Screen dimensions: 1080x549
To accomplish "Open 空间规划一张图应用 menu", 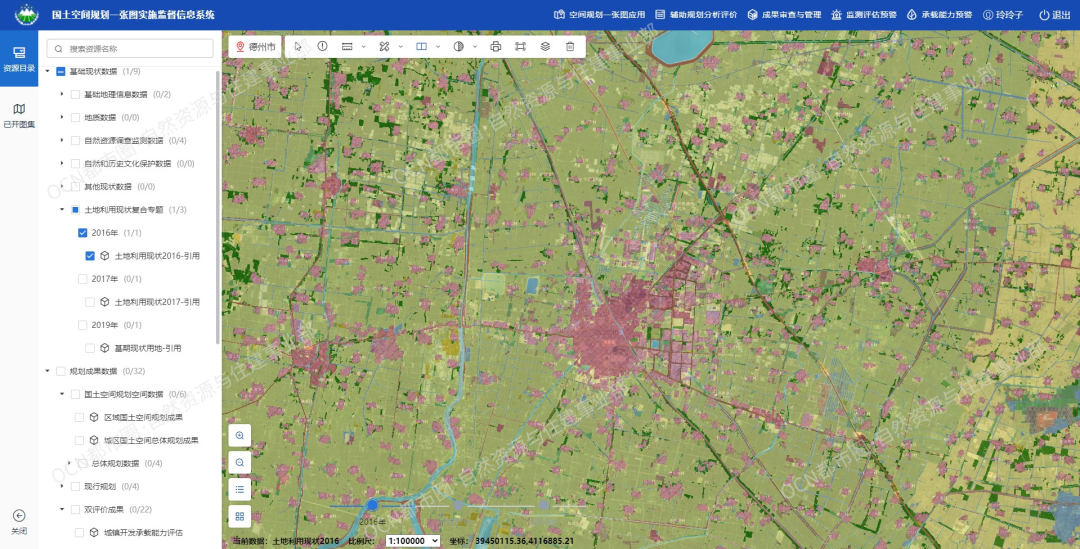I will 599,14.
